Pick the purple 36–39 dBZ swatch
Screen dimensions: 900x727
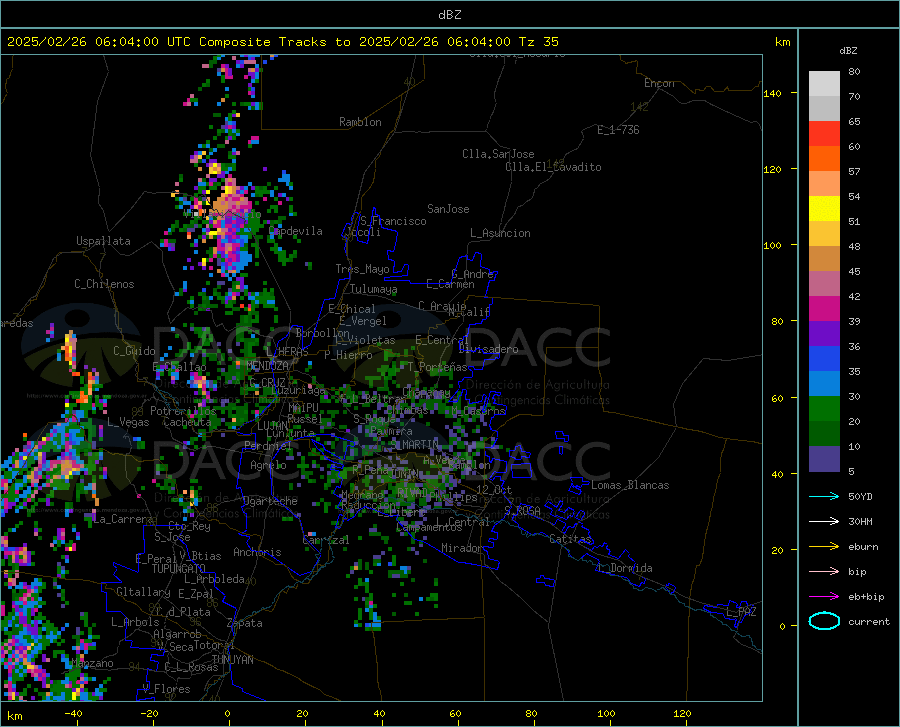(x=824, y=334)
